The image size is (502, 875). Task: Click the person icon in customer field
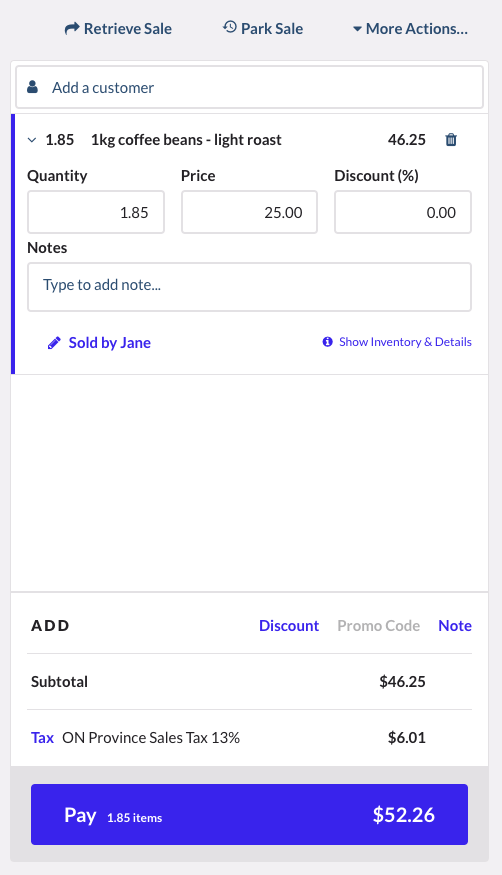coord(33,87)
